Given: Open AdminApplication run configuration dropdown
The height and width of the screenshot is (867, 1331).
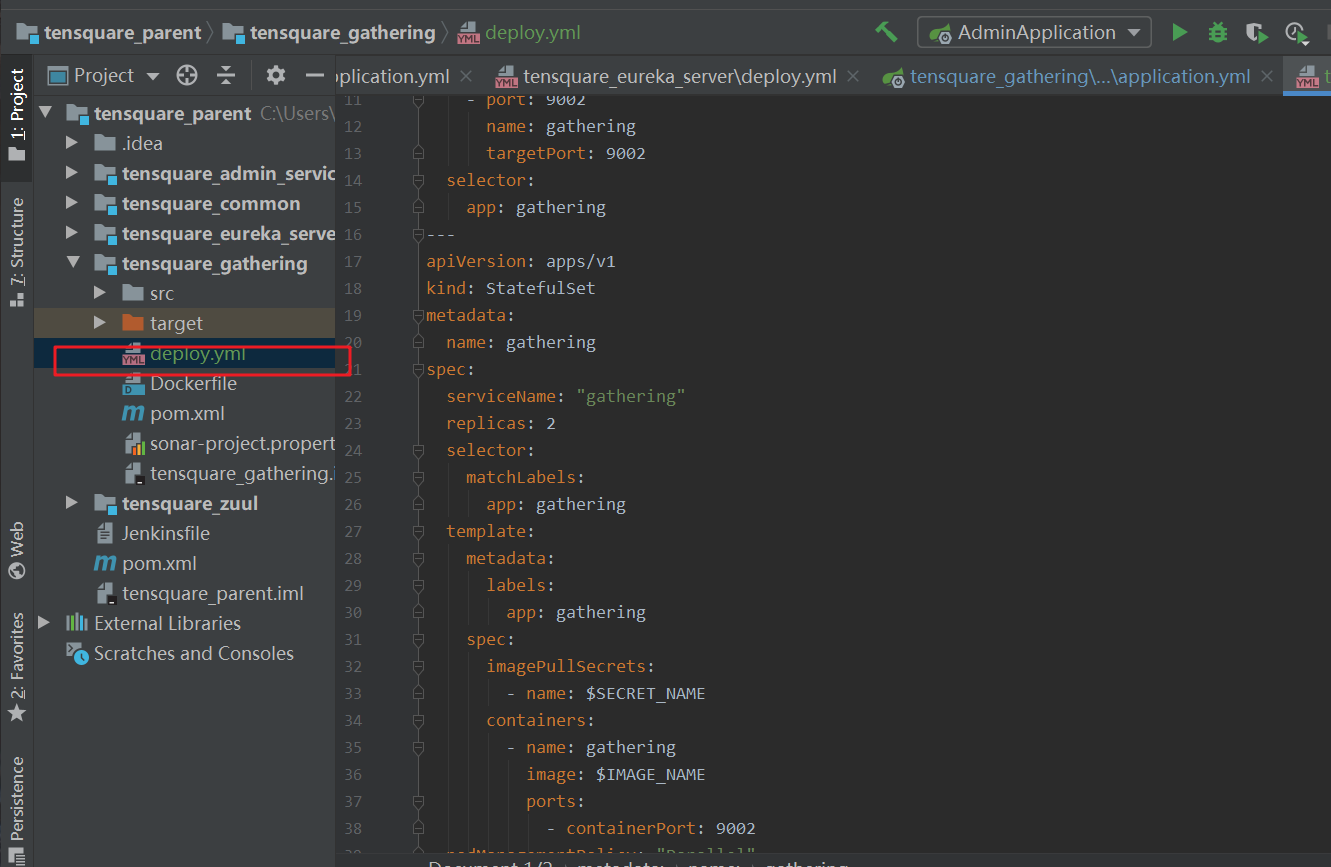Looking at the screenshot, I should [x=1034, y=32].
